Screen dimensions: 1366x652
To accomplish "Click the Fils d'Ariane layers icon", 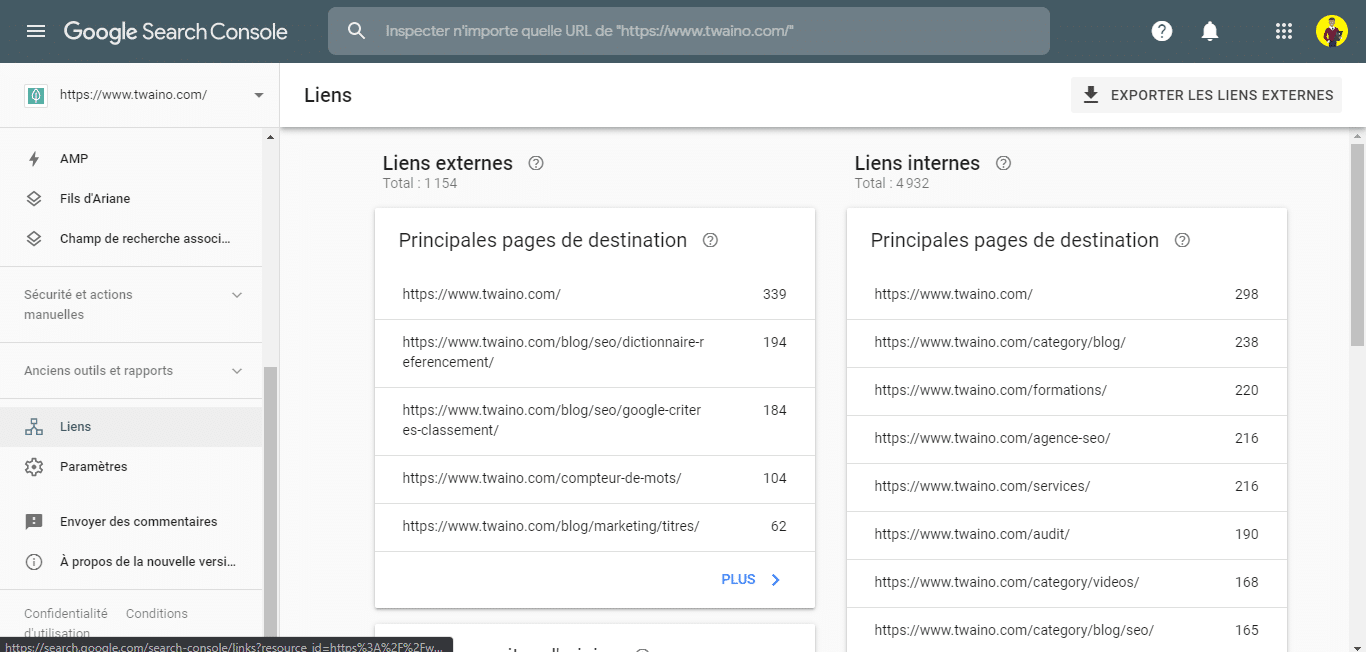I will click(x=34, y=199).
